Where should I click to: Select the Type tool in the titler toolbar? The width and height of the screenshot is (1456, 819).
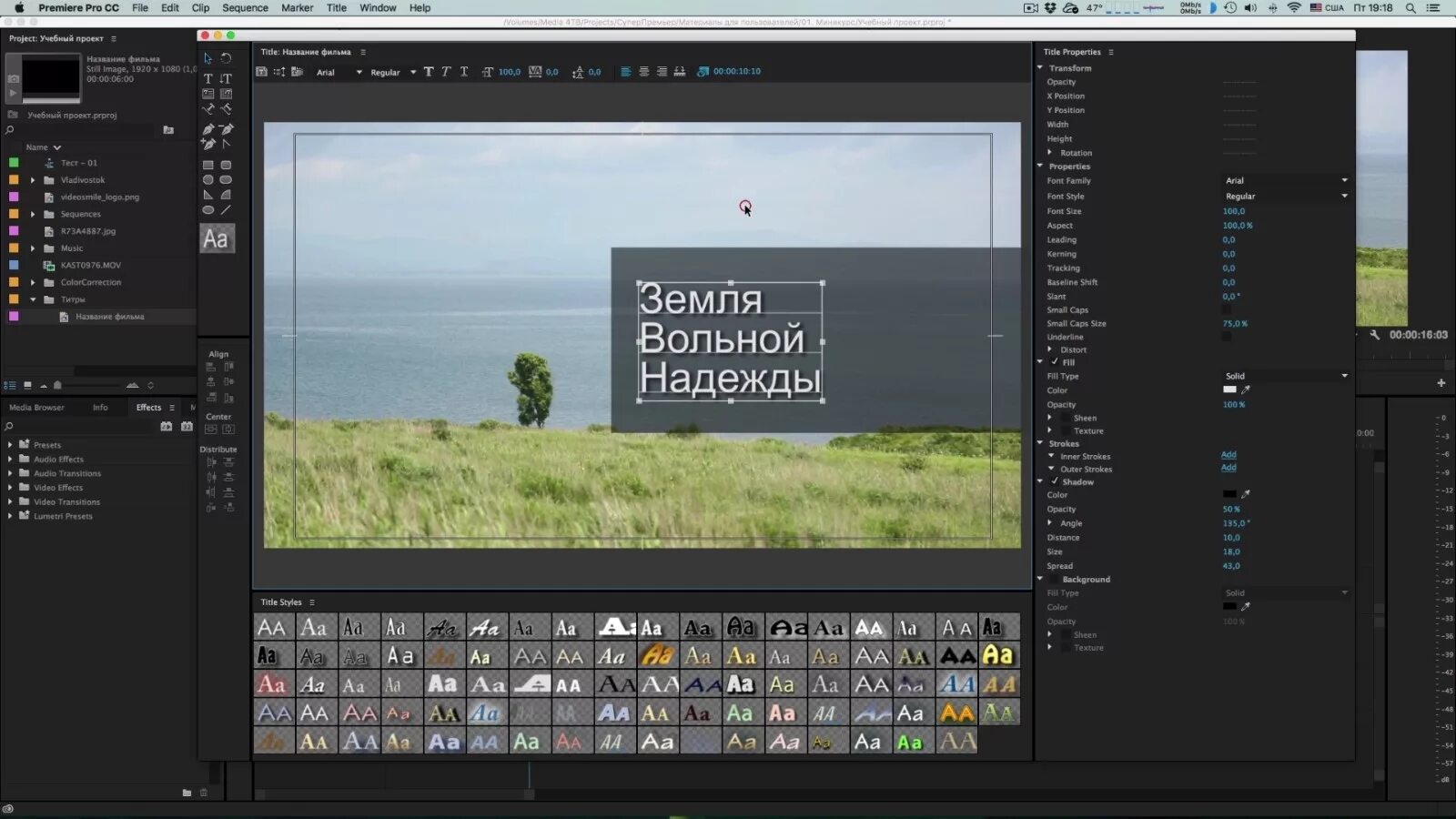point(208,79)
